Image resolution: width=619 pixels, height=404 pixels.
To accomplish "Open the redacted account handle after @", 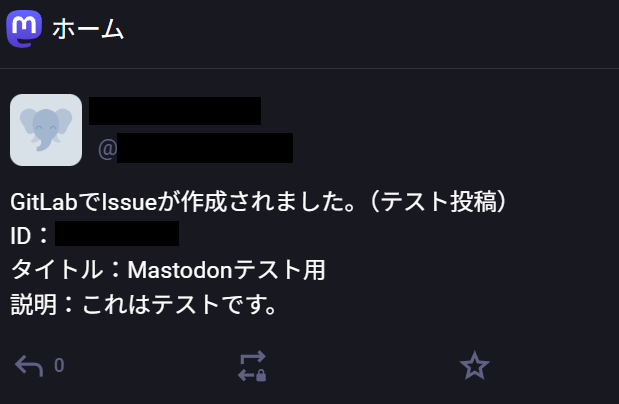I will point(205,148).
